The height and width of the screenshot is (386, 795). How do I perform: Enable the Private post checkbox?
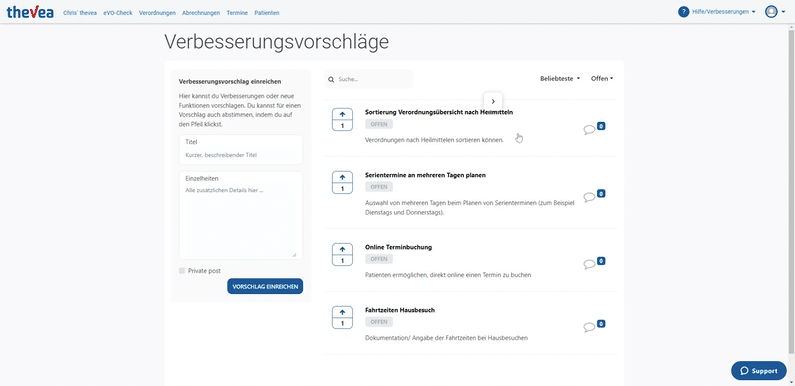tap(182, 271)
